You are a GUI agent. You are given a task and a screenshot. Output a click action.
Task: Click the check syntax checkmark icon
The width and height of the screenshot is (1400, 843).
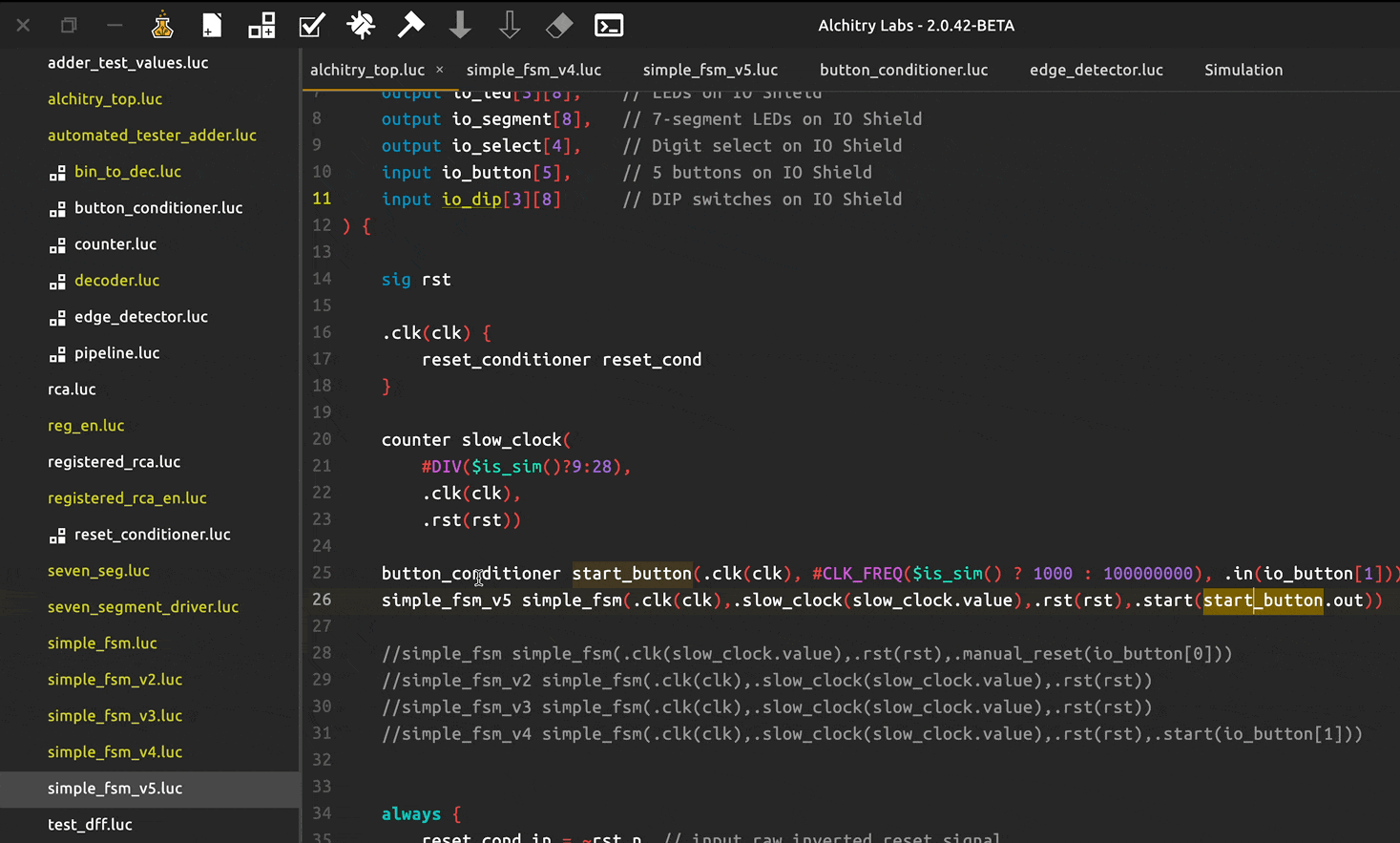click(x=311, y=26)
